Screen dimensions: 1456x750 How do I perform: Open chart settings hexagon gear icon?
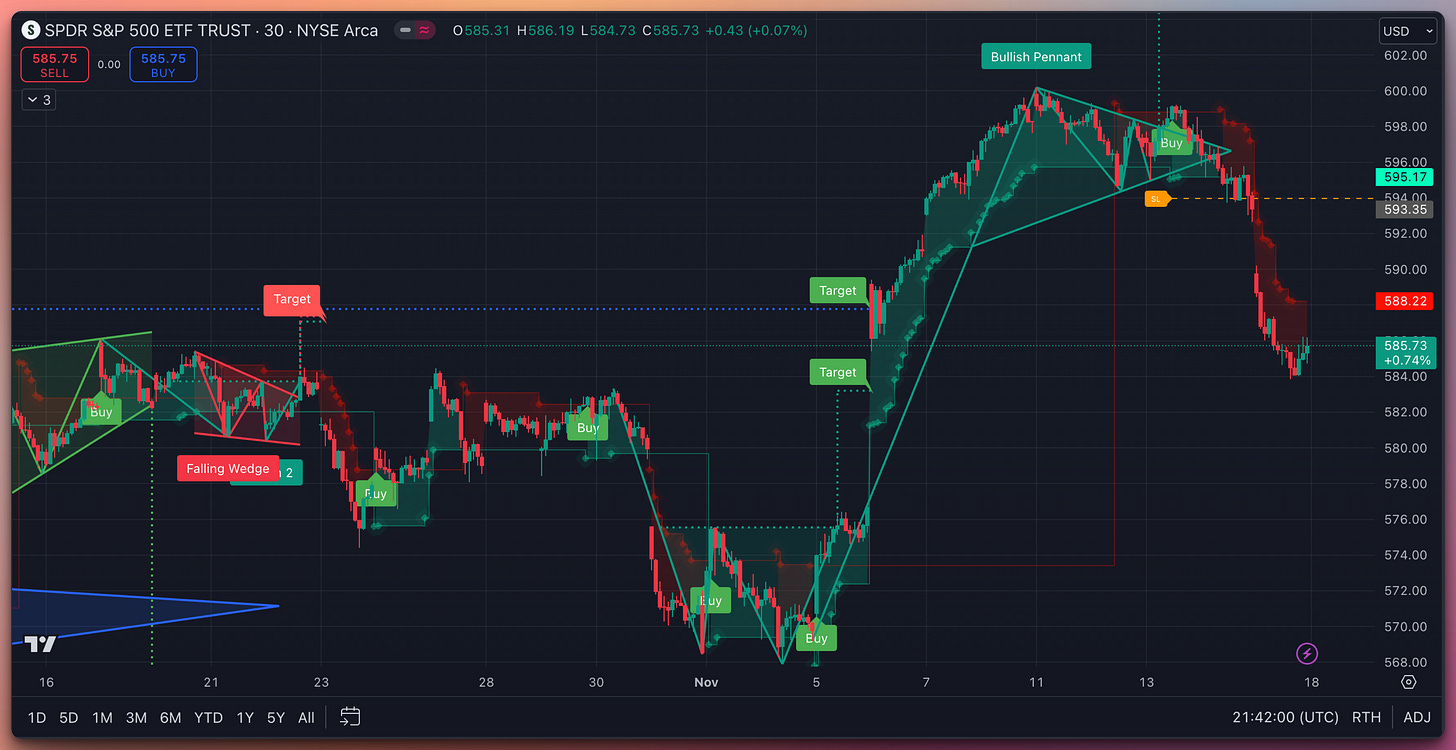(x=1409, y=682)
